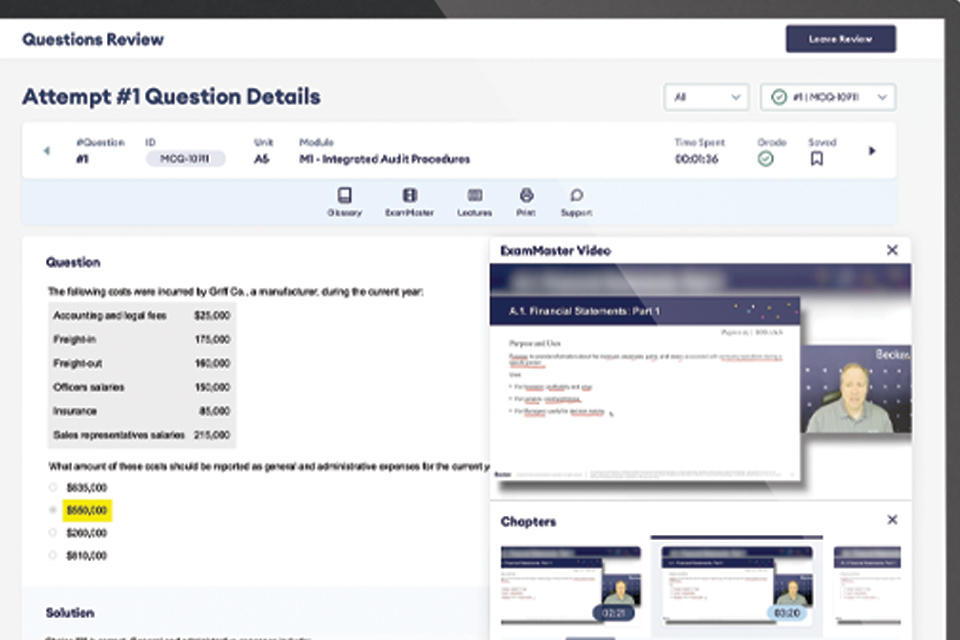Click the instructor webcam video inset

(x=856, y=390)
